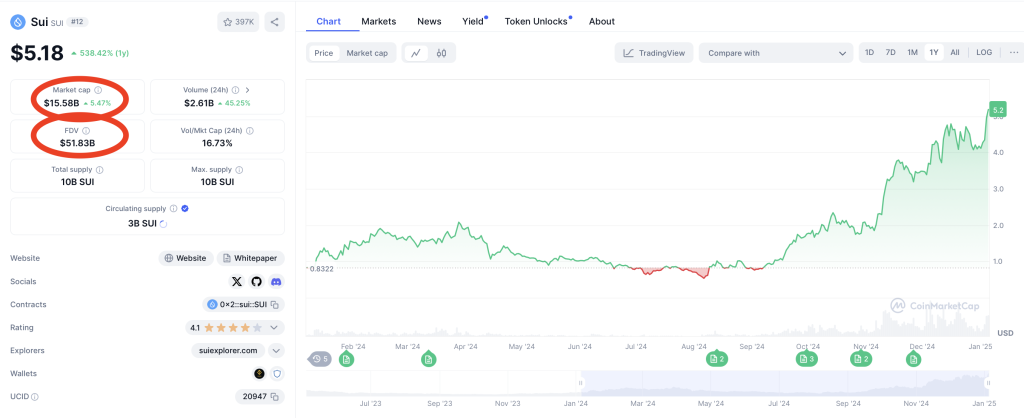This screenshot has height=418, width=1024.
Task: Open the shield wallet icon
Action: tap(277, 374)
